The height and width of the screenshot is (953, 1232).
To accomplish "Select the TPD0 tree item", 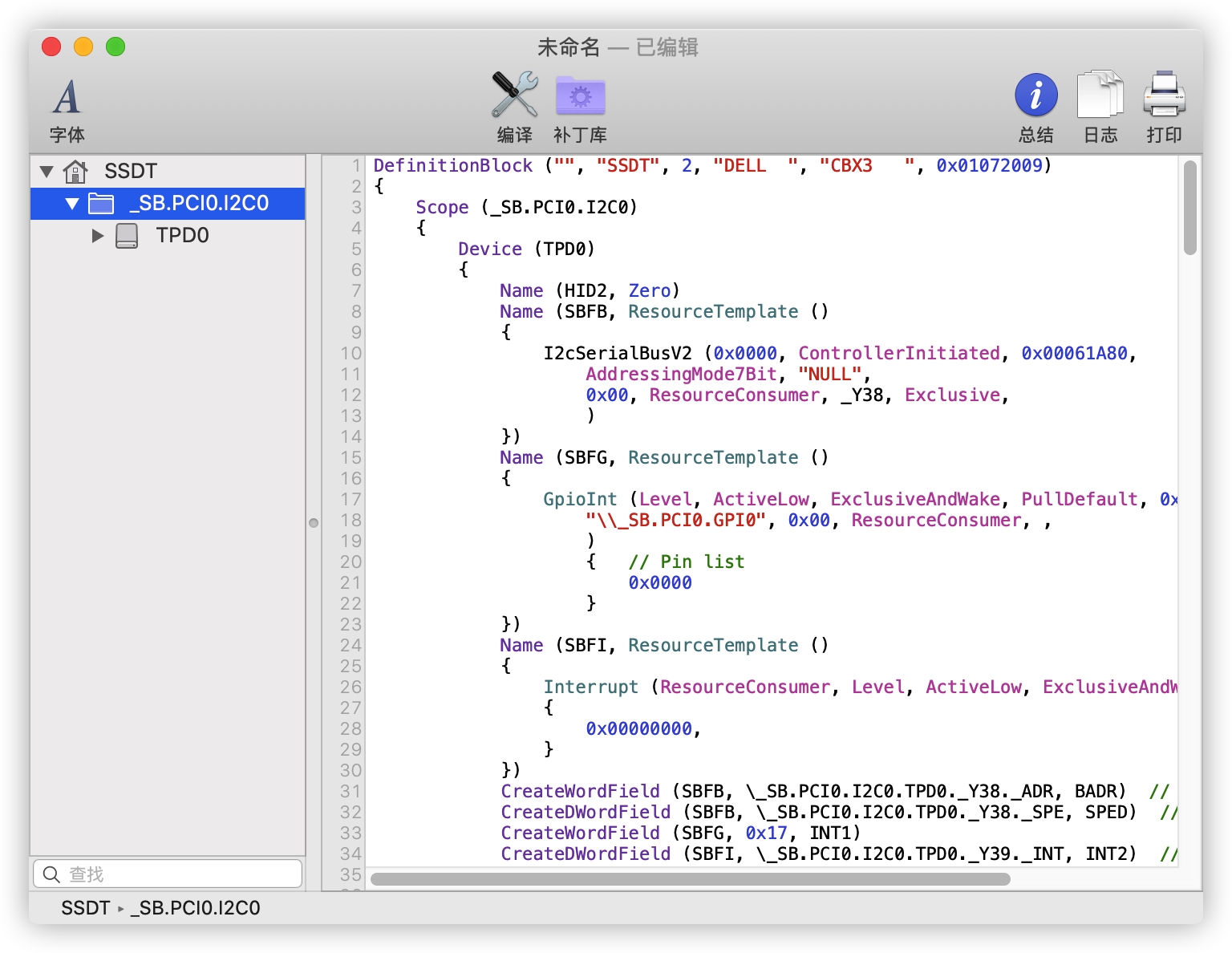I will click(x=182, y=235).
